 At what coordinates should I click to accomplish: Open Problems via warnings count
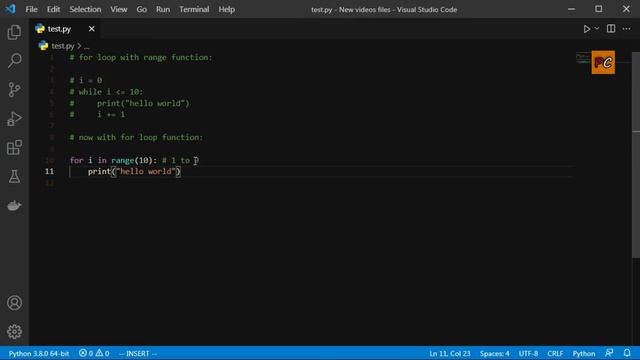pyautogui.click(x=102, y=353)
